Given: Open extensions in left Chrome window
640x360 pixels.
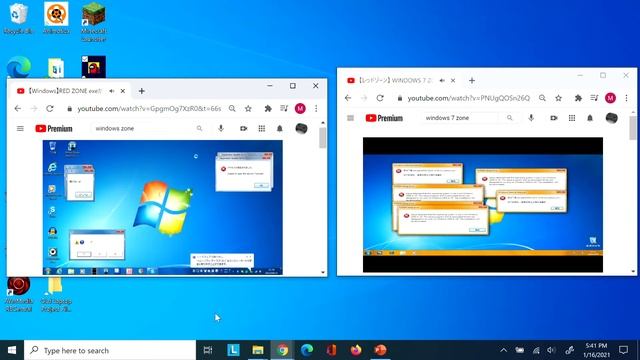Looking at the screenshot, I should [268, 109].
